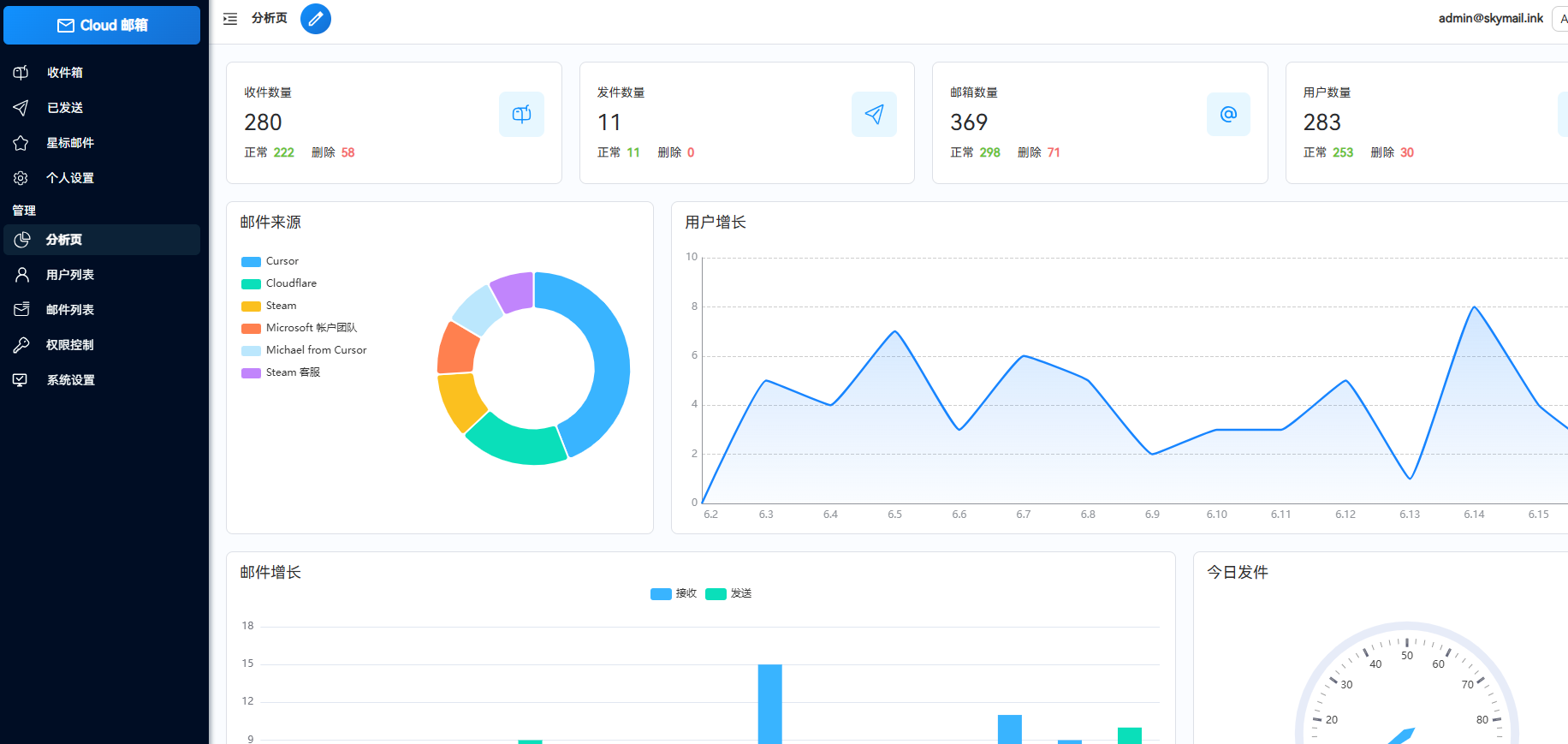Select 用户列表 in the management menu
This screenshot has width=1568, height=744.
tap(70, 275)
